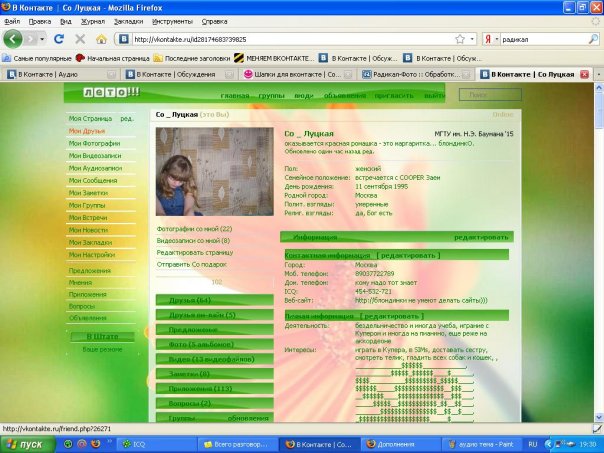Click the profile photo thumbnail

[215, 171]
